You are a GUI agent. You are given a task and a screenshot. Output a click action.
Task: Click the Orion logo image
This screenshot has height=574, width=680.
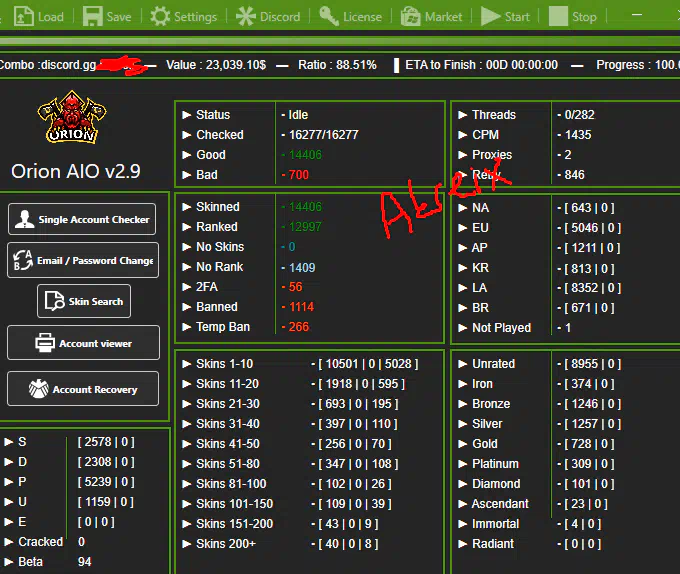[x=72, y=120]
